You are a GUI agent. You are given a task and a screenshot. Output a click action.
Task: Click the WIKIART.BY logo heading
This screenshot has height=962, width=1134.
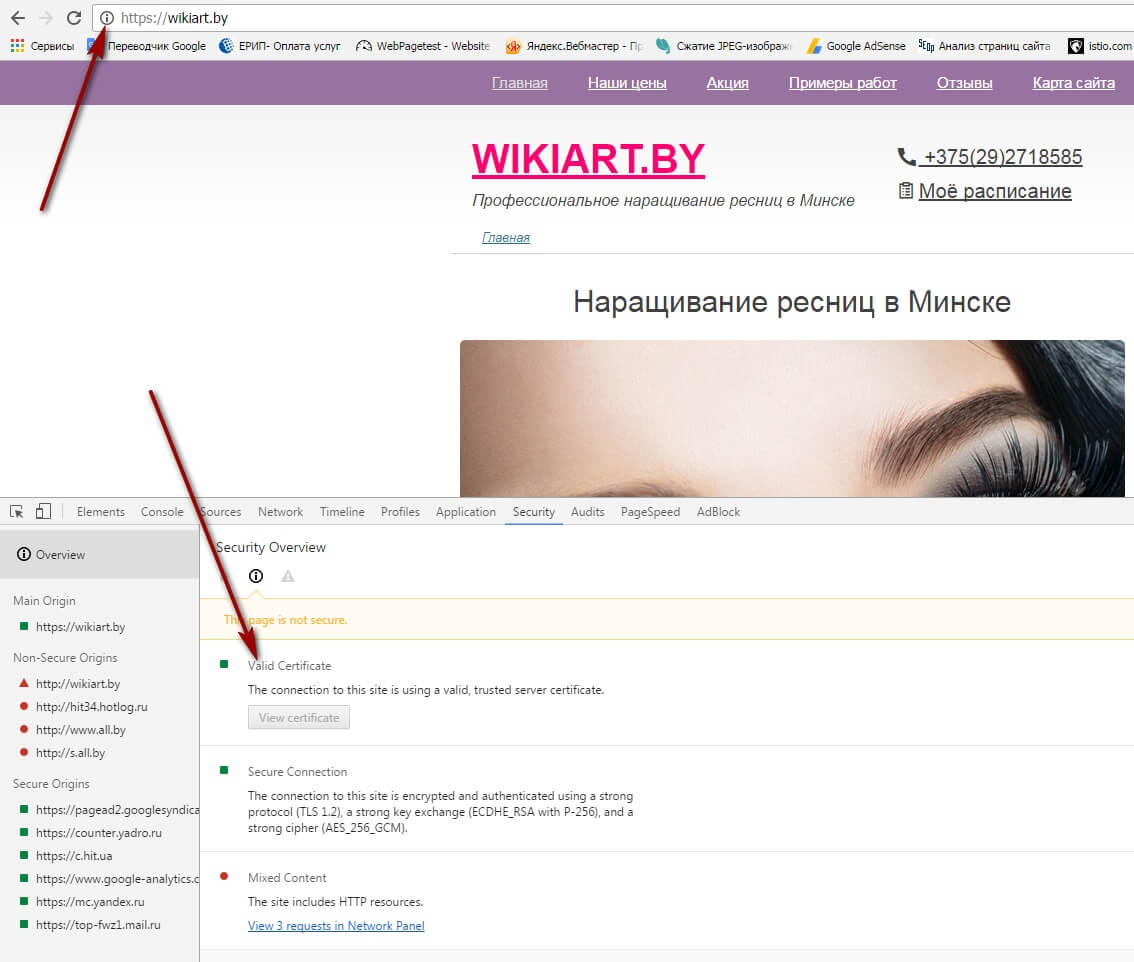(x=588, y=159)
